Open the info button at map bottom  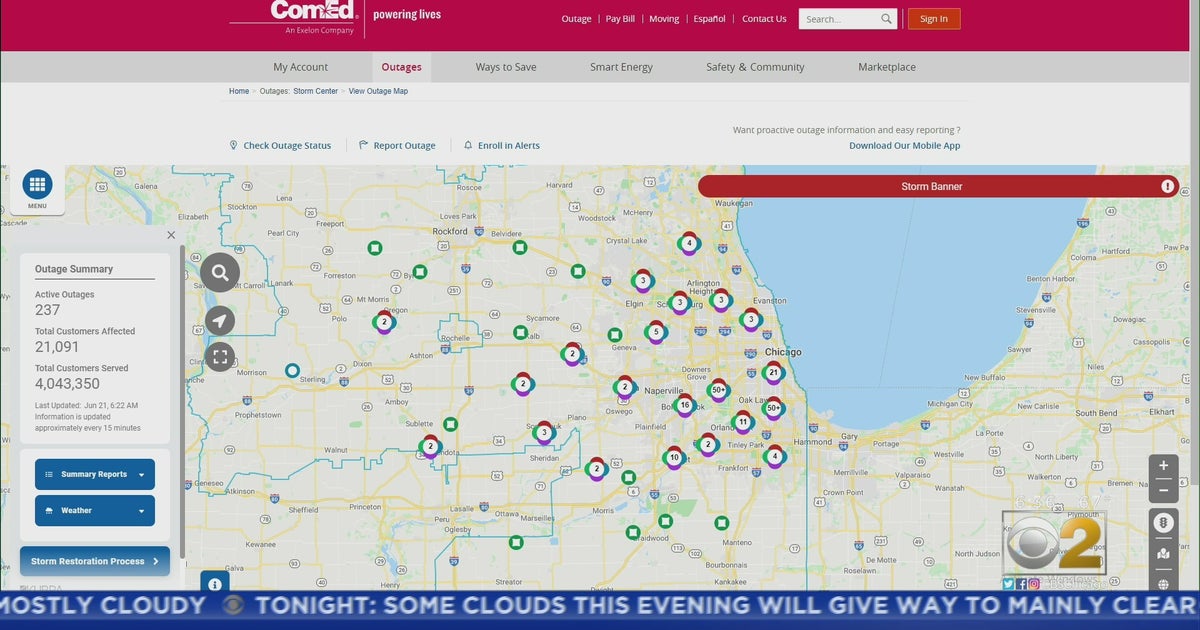coord(215,584)
